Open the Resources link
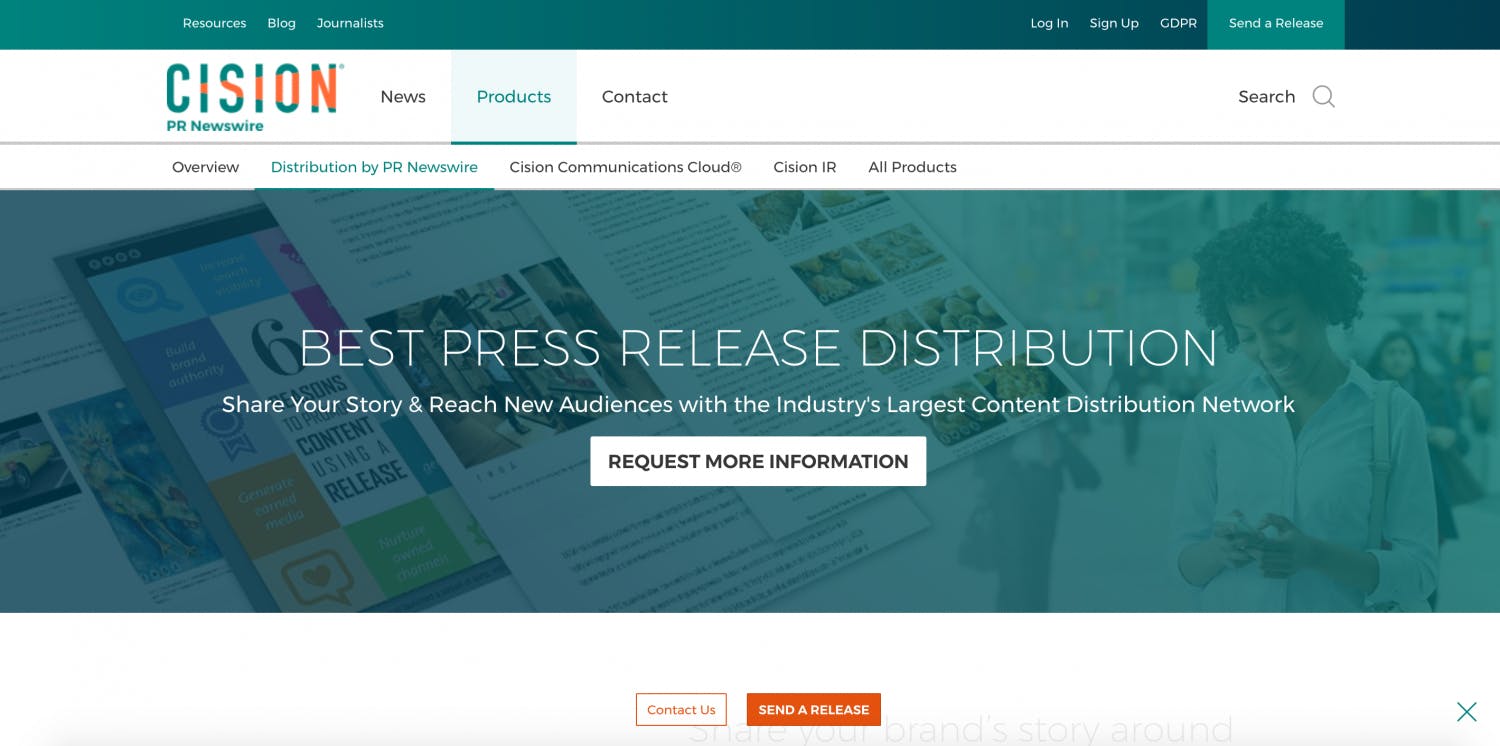The width and height of the screenshot is (1500, 746). click(x=214, y=23)
